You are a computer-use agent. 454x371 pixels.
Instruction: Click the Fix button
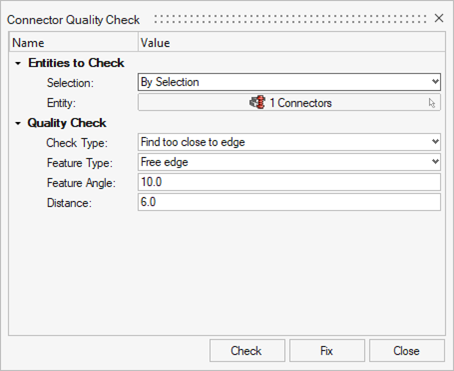[327, 351]
